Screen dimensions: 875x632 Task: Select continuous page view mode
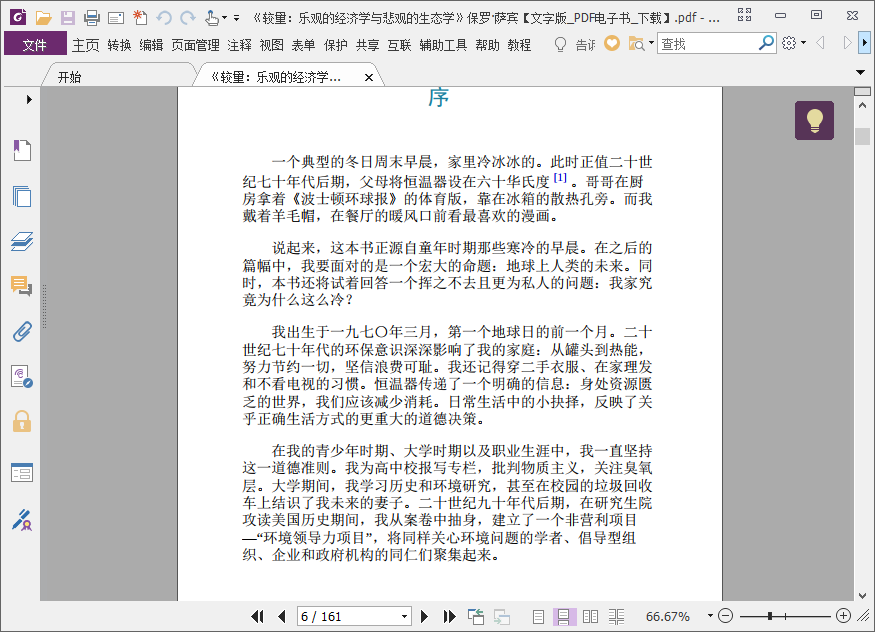pos(564,616)
